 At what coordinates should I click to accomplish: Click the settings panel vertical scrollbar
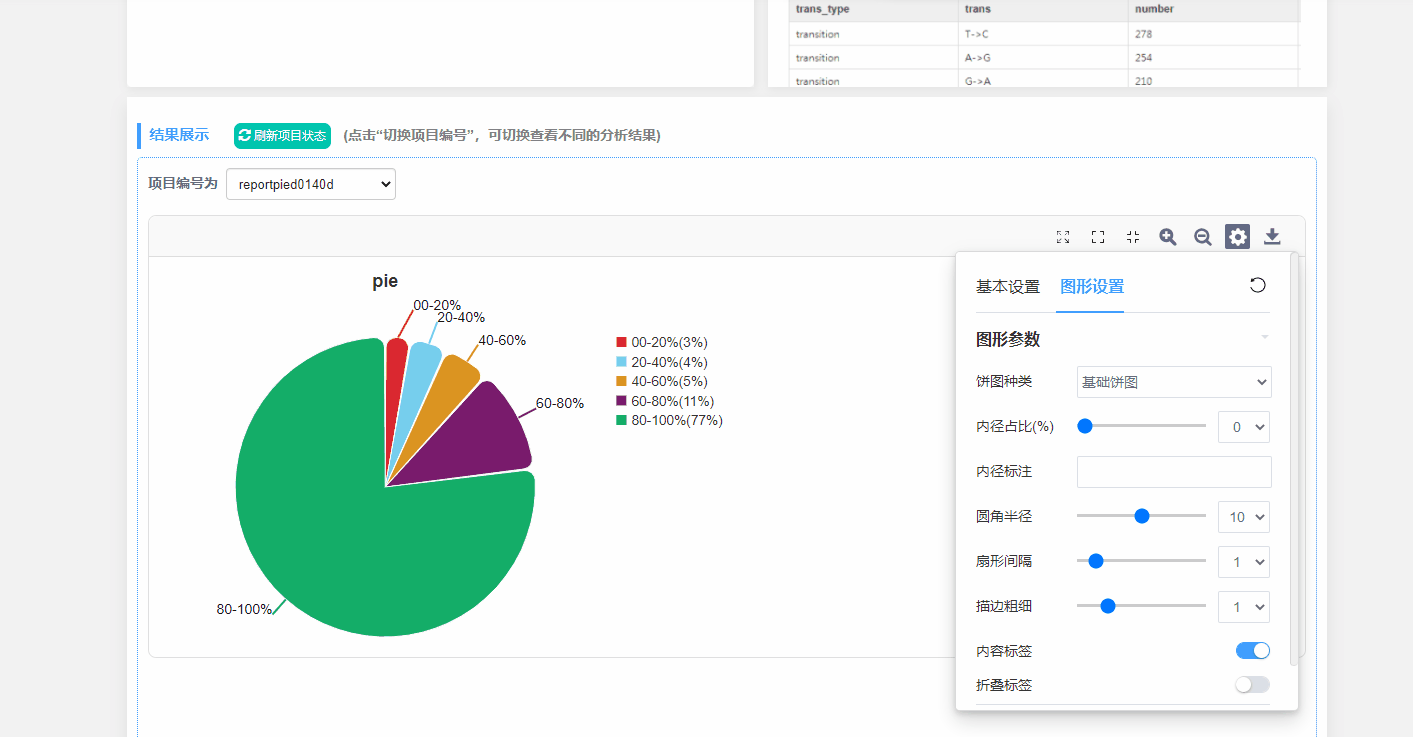1294,460
